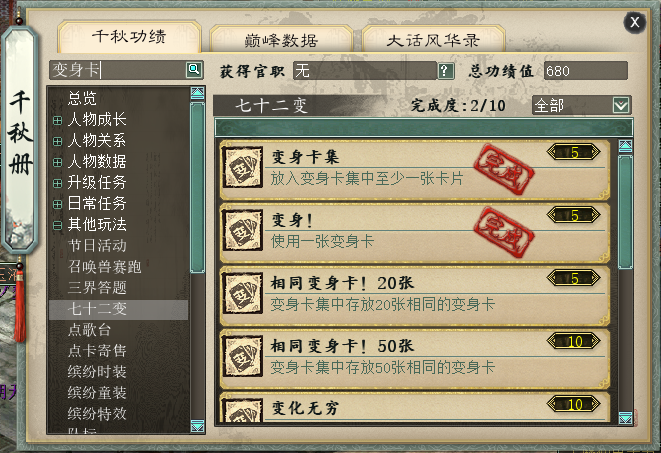Click scroll-down arrow of category tree
The image size is (661, 453).
[x=197, y=426]
